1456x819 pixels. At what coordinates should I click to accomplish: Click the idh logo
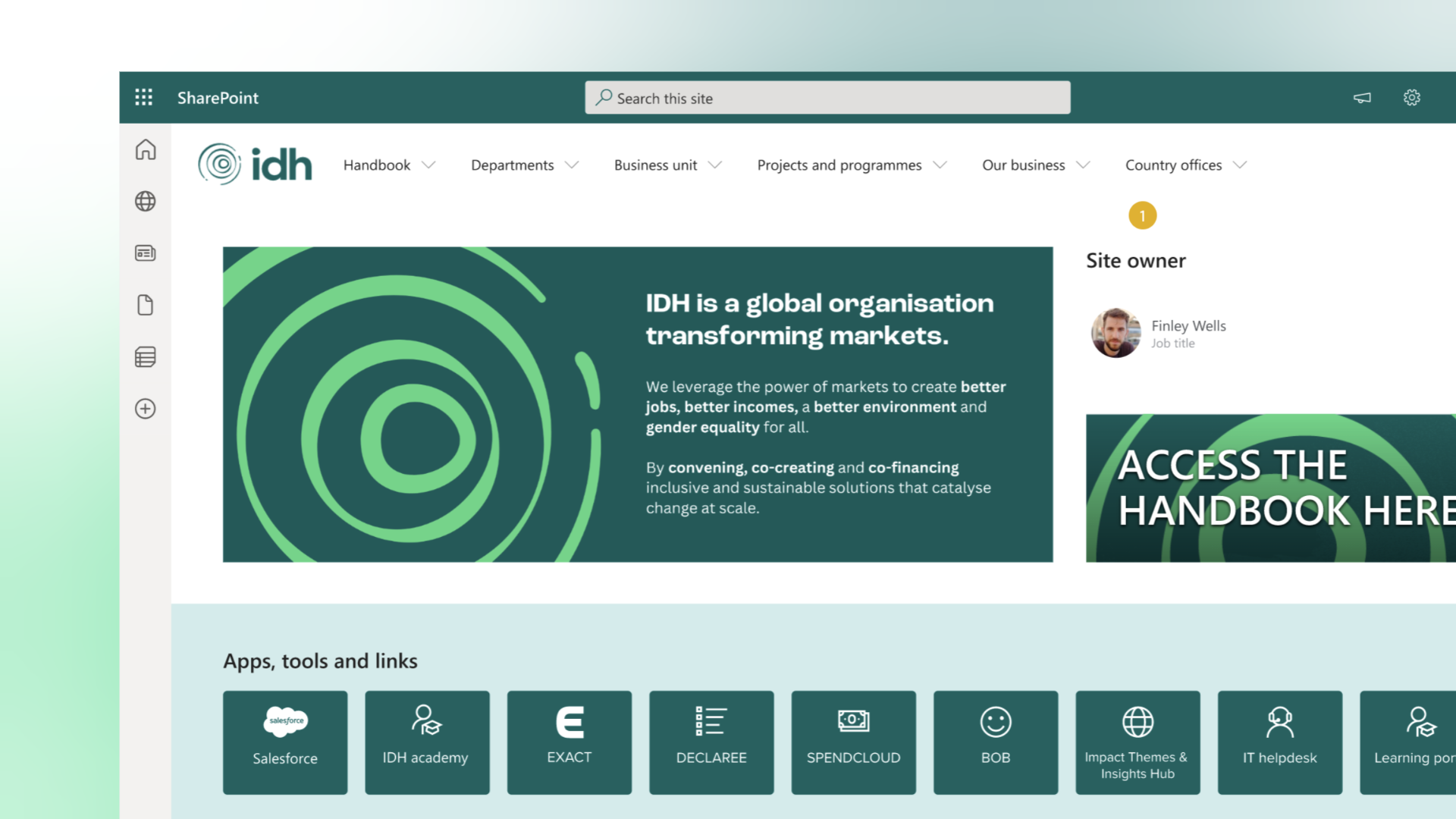[255, 165]
